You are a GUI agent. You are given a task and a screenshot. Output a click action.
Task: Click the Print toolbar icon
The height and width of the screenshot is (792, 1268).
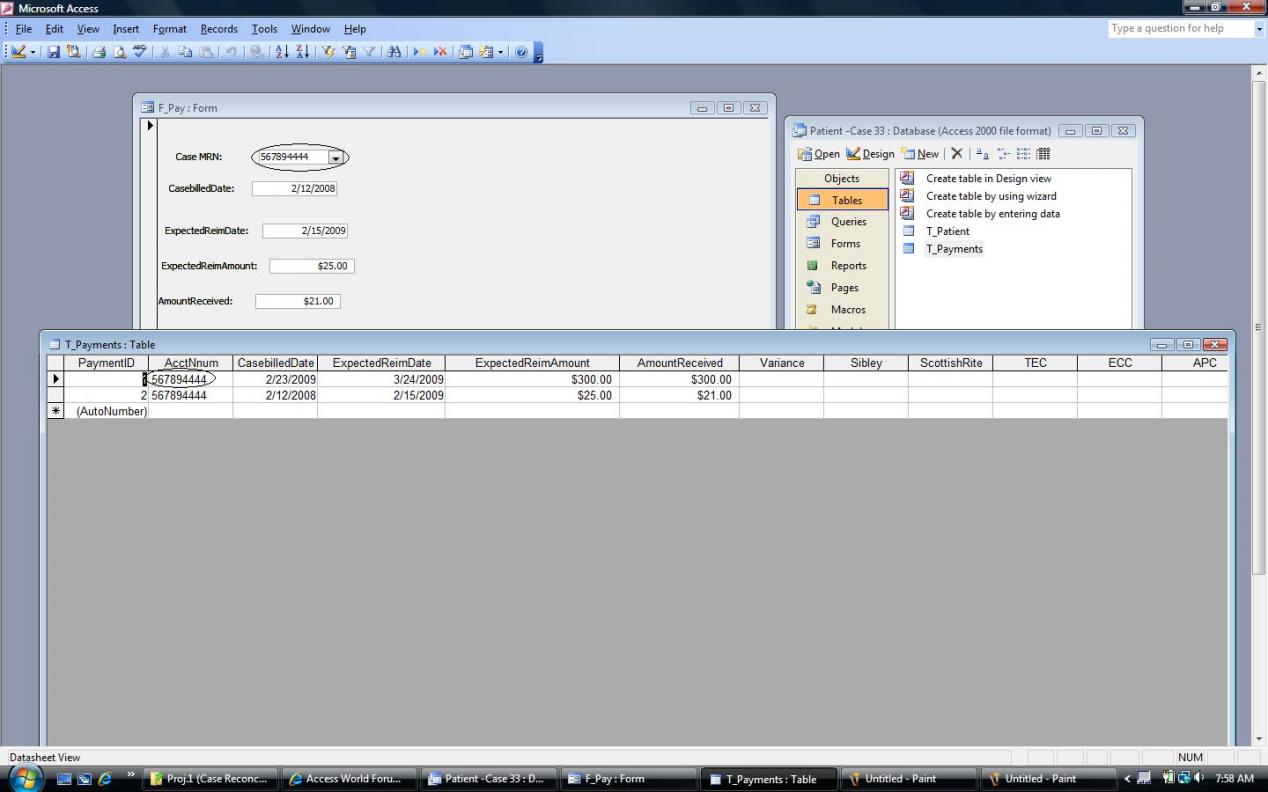click(99, 52)
